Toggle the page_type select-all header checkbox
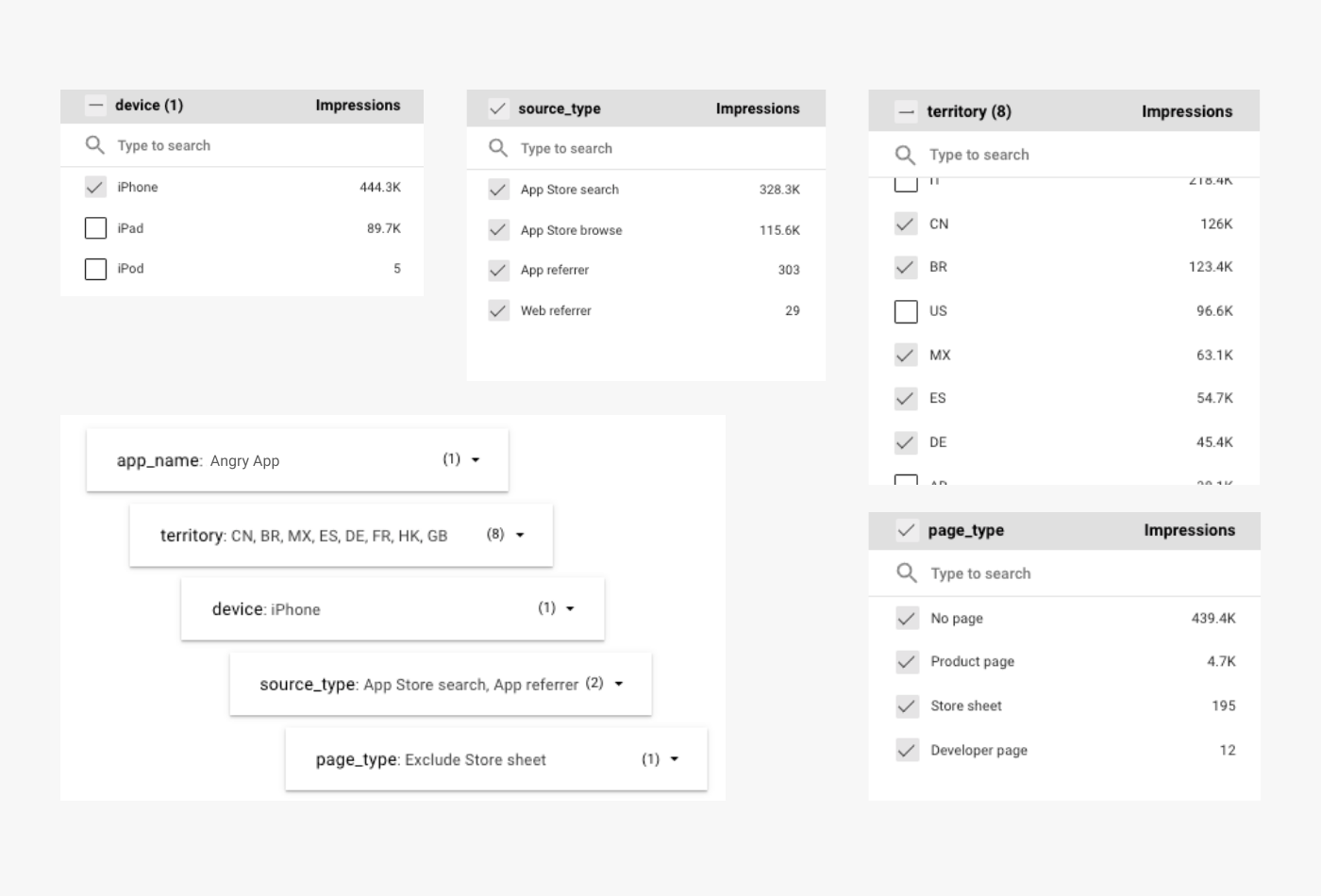The height and width of the screenshot is (896, 1321). click(907, 530)
